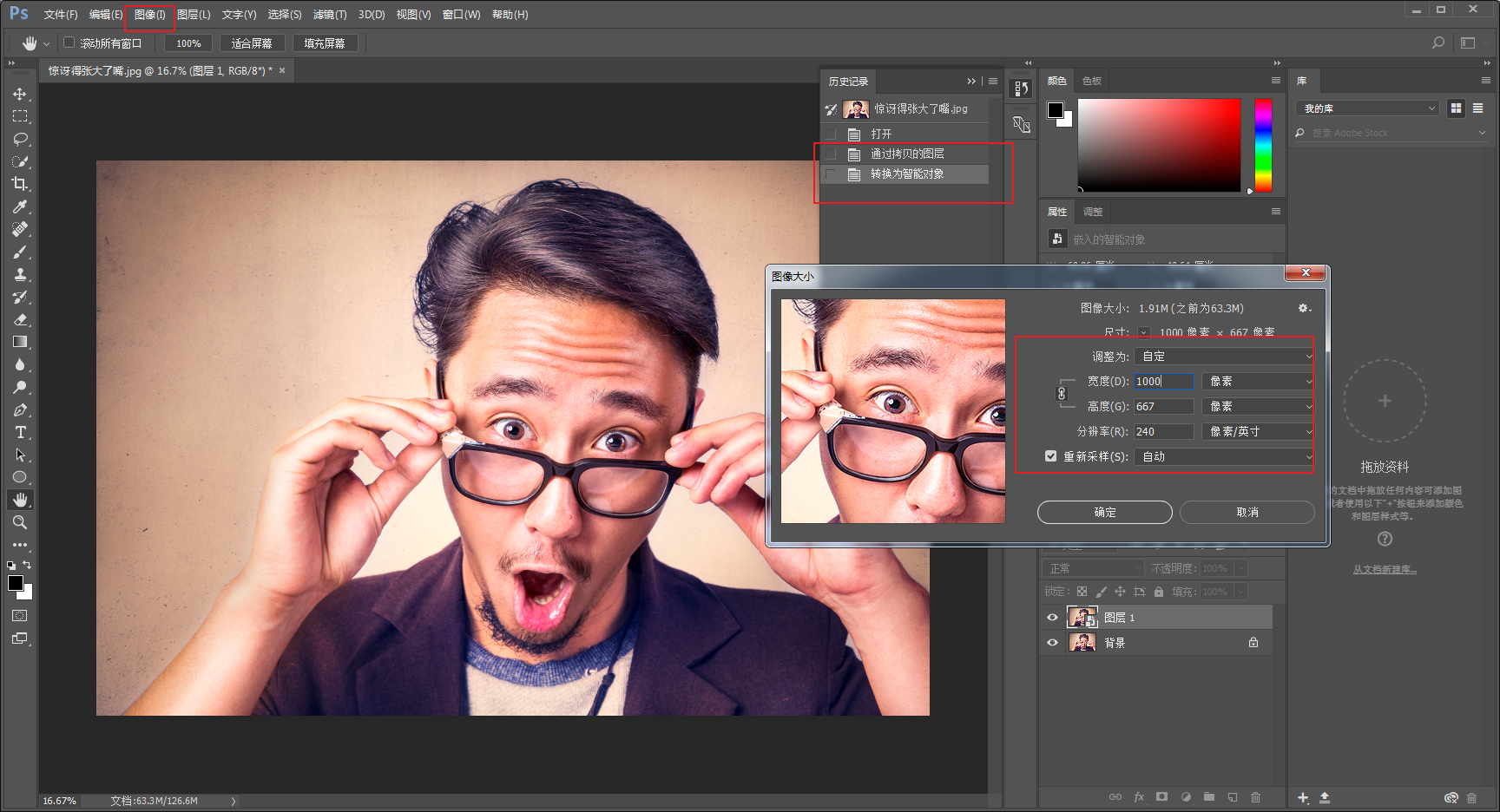Hide the 背景 layer
Viewport: 1500px width, 812px height.
tap(1052, 643)
